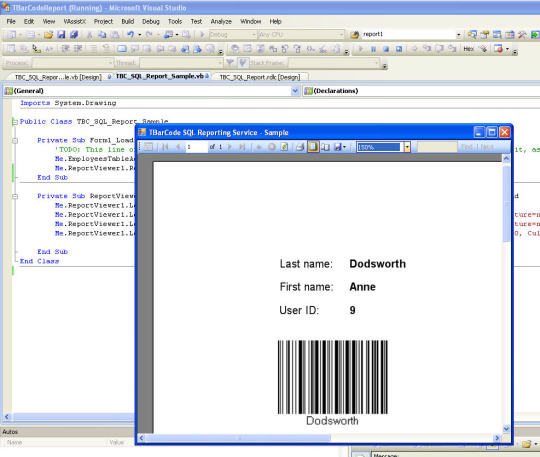Open the undo history dropdown arrow
540x457 pixels.
pos(139,35)
